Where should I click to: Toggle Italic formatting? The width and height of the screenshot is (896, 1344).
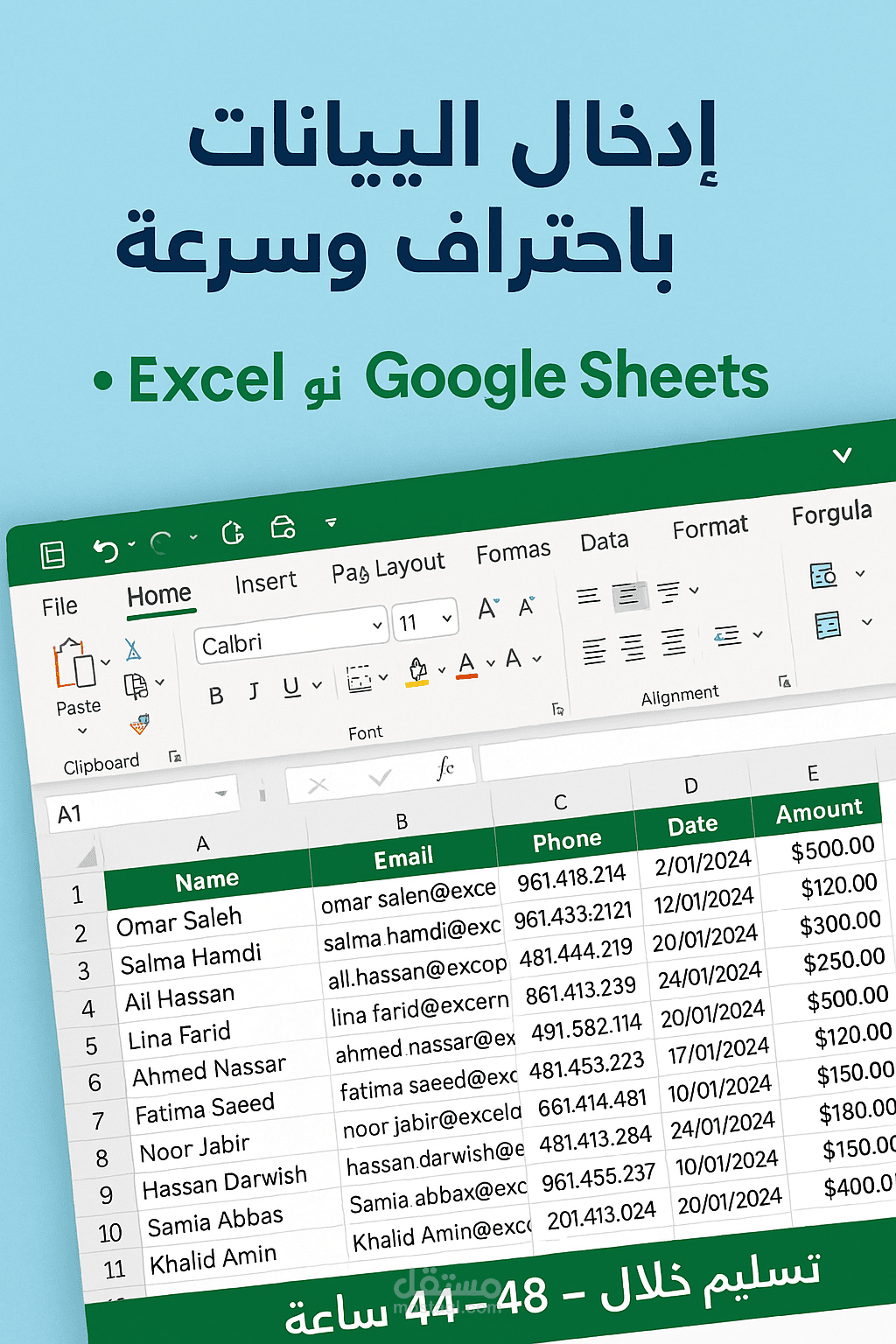(x=254, y=692)
